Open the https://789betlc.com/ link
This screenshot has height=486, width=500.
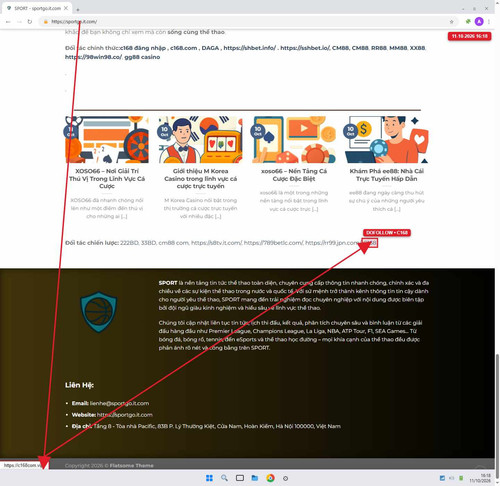(273, 243)
